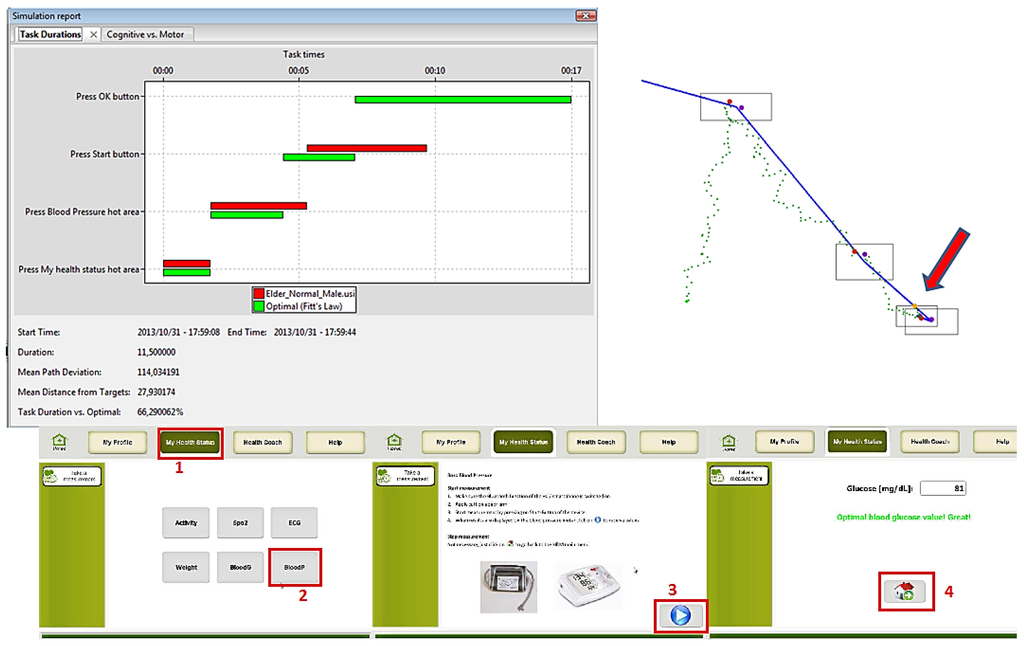Screen dimensions: 1024x646
Task: Click the red Elder_Normal_Male legend swatch
Action: click(258, 293)
